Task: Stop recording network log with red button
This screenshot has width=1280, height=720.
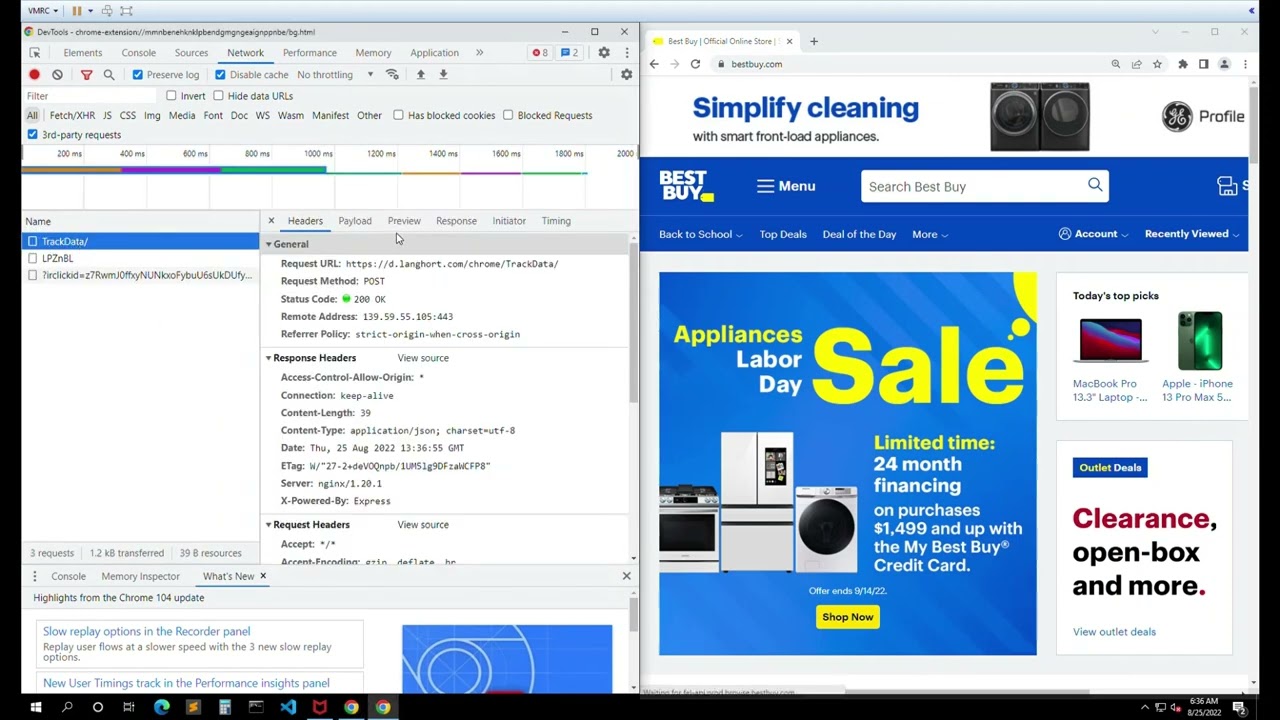Action: point(35,75)
